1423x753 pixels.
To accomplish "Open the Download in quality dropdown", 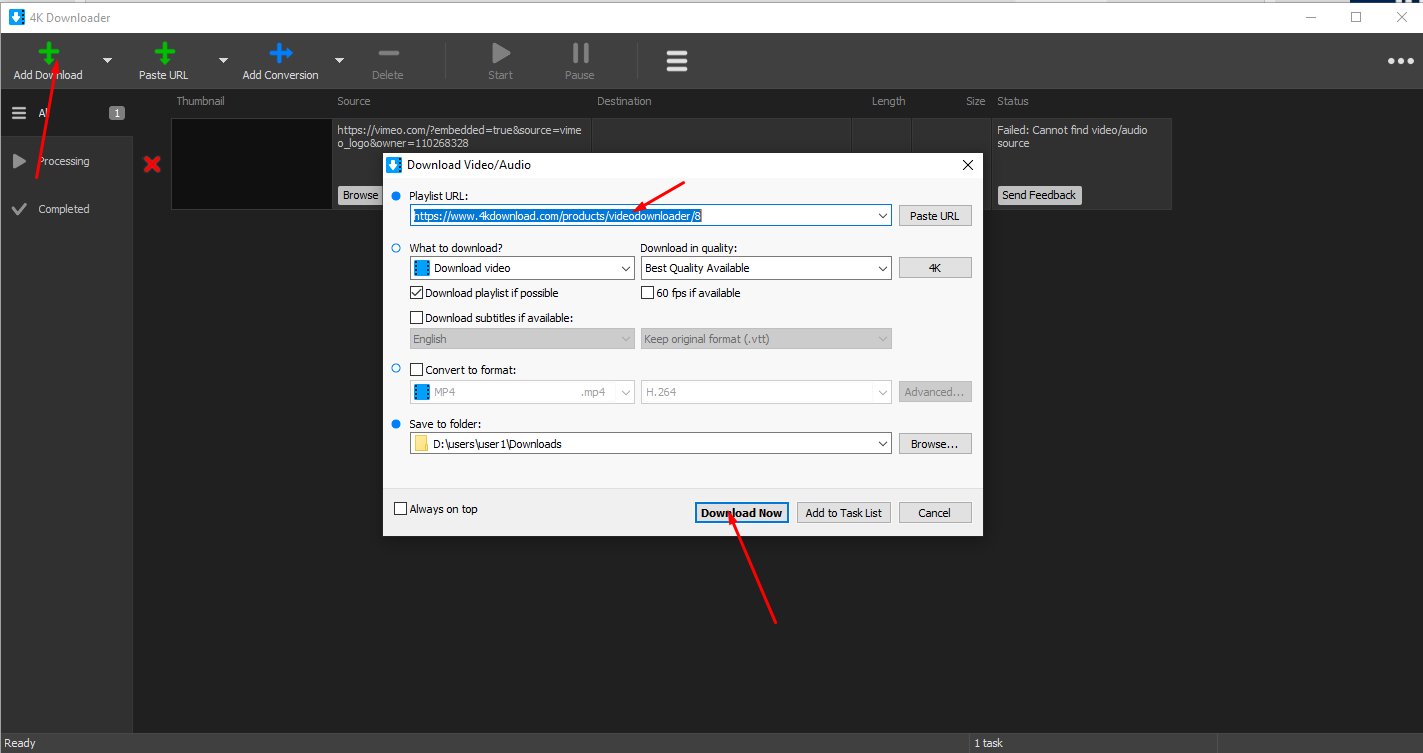I will 883,268.
